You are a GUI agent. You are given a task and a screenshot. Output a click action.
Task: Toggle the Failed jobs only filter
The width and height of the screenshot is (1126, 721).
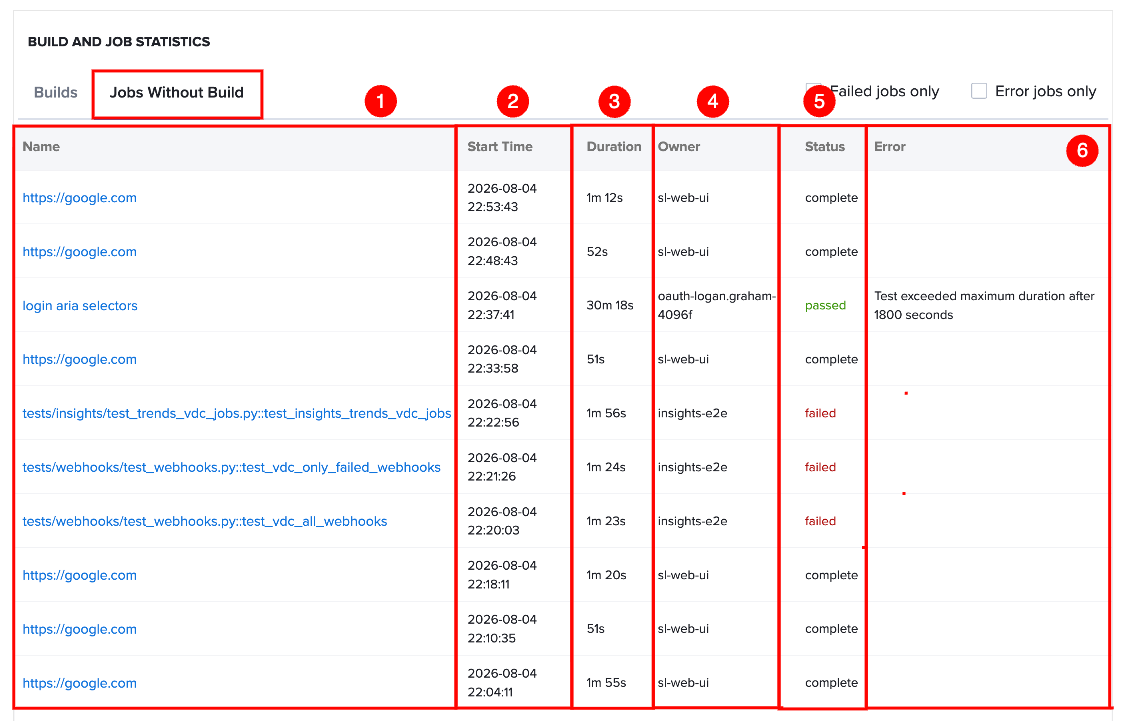click(814, 91)
